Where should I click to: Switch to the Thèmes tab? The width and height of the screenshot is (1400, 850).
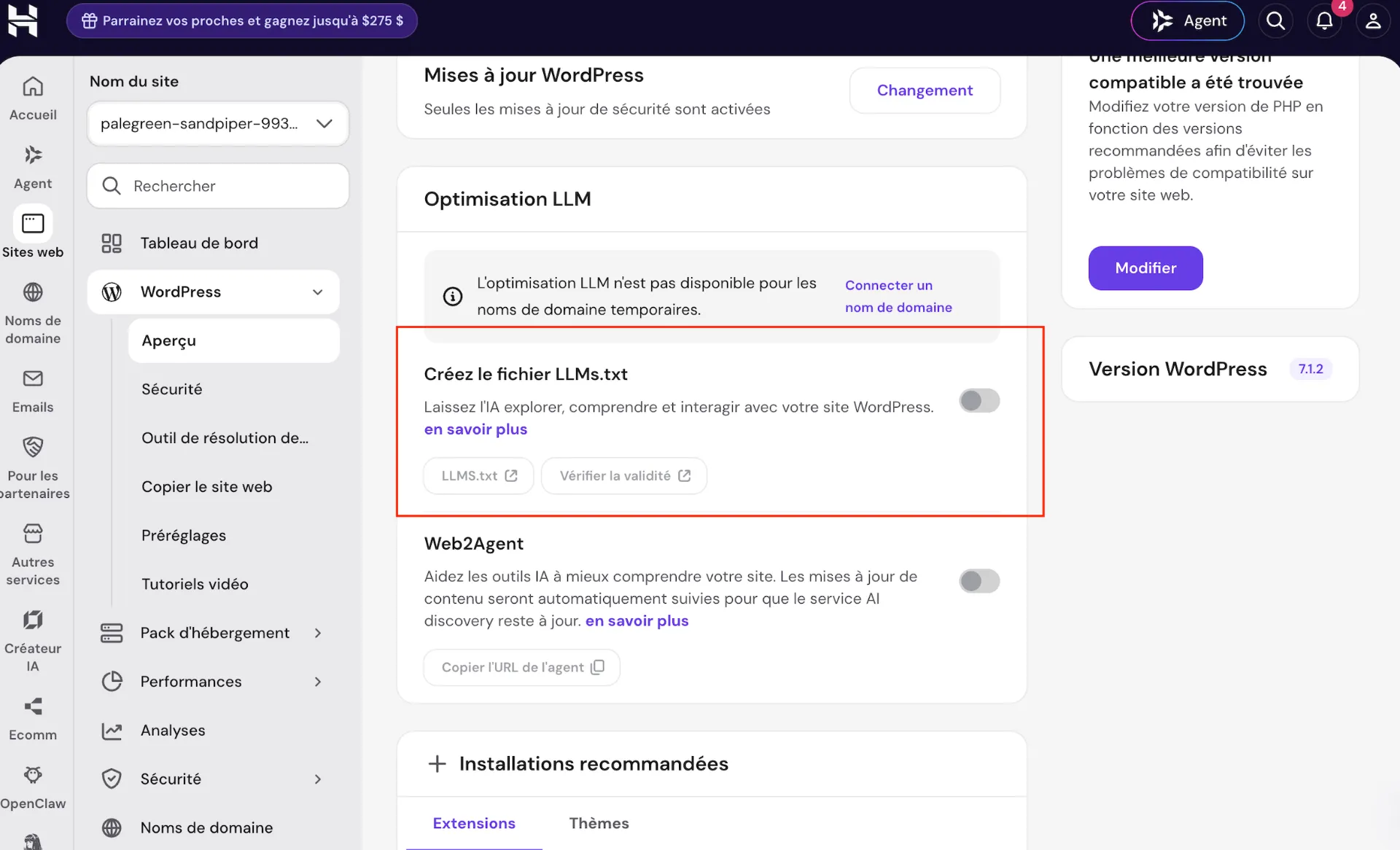pyautogui.click(x=599, y=823)
